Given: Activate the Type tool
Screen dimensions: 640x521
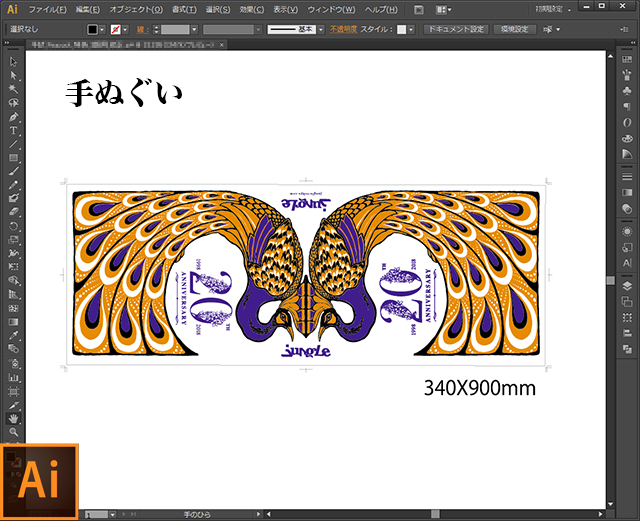Looking at the screenshot, I should point(13,130).
